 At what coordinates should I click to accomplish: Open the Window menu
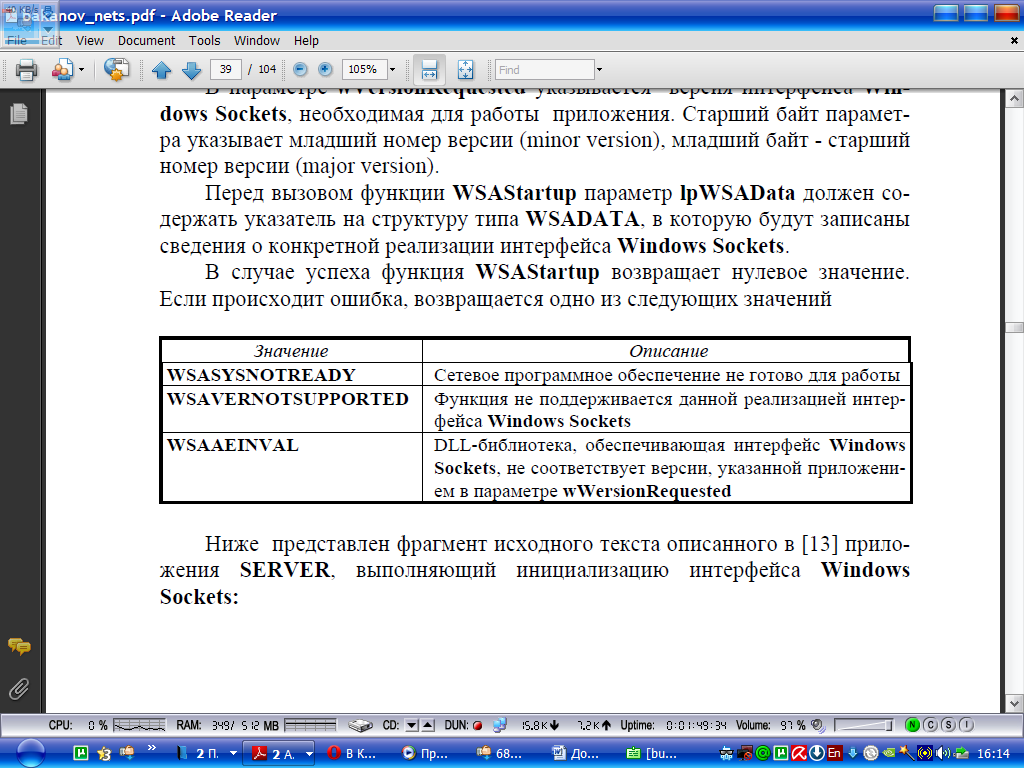pos(257,40)
